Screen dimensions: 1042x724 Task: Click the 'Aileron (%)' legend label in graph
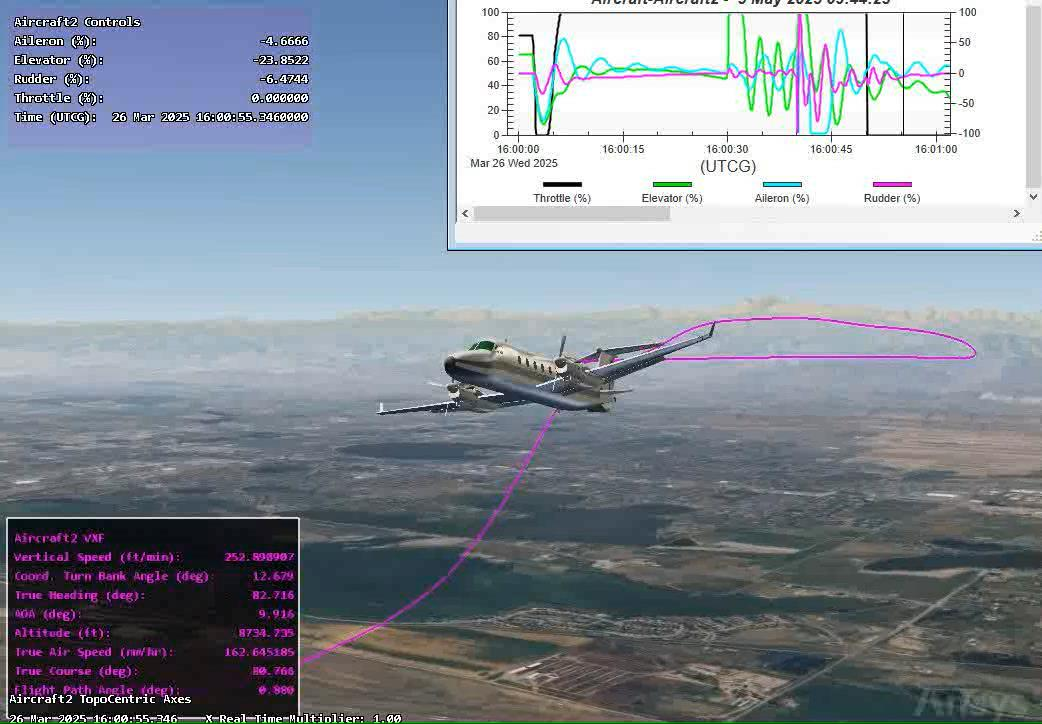click(782, 198)
